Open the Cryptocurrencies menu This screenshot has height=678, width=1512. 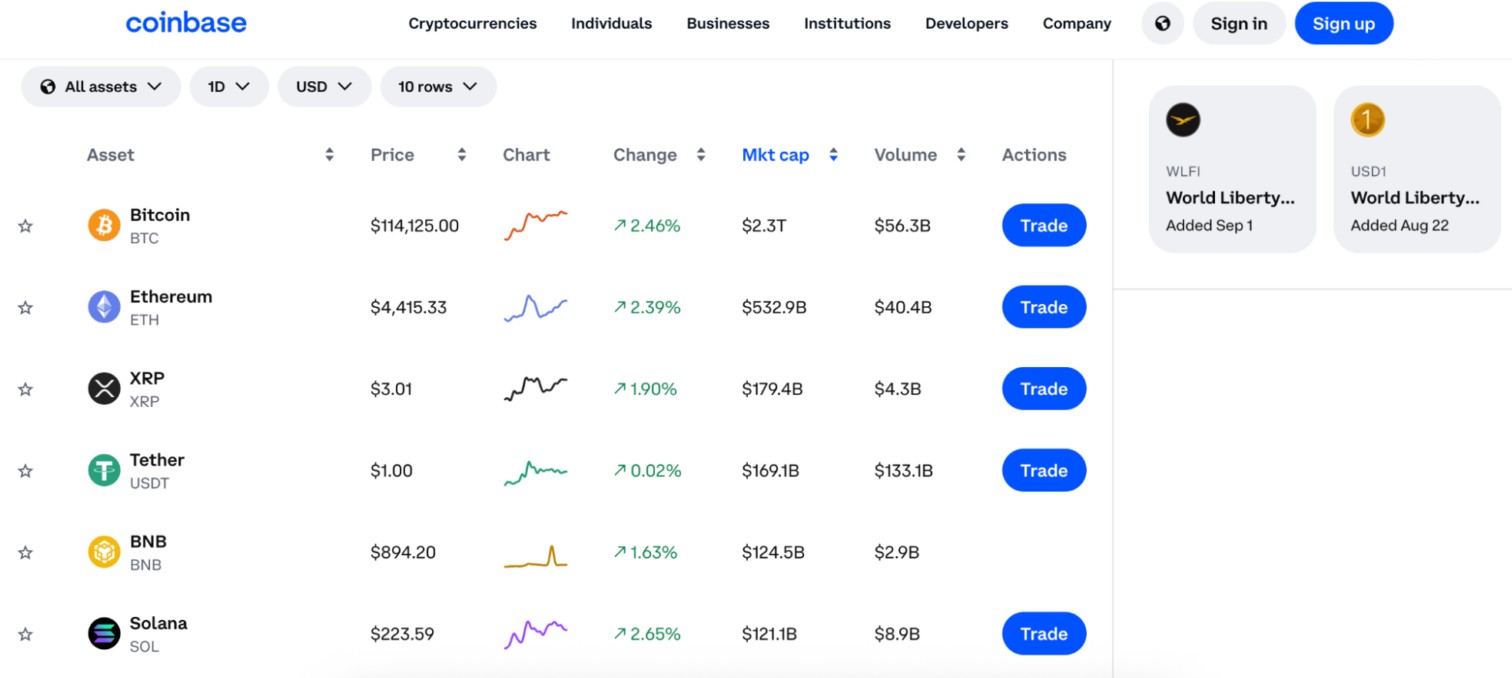tap(472, 23)
